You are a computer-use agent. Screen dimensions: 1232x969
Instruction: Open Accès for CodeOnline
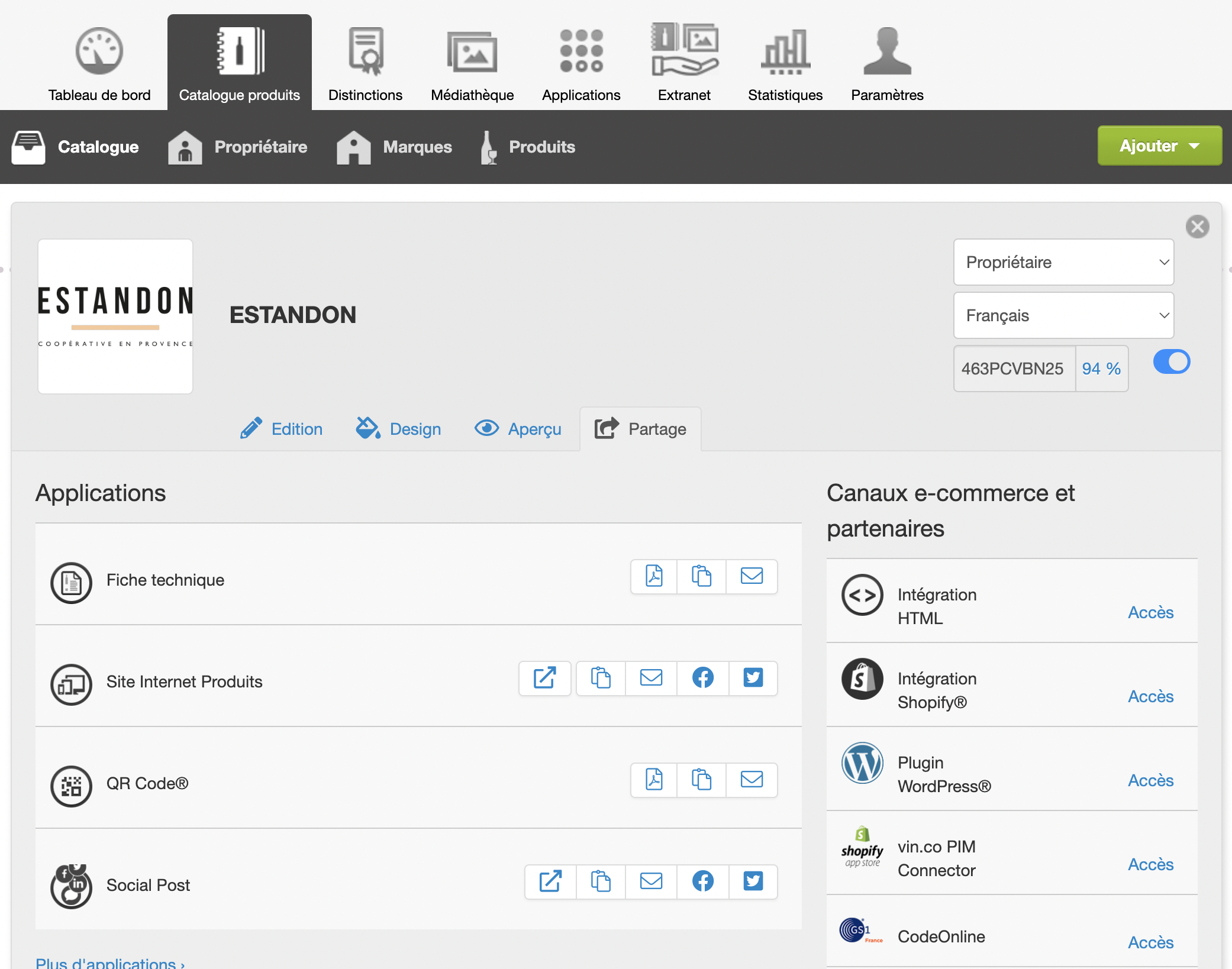tap(1150, 942)
